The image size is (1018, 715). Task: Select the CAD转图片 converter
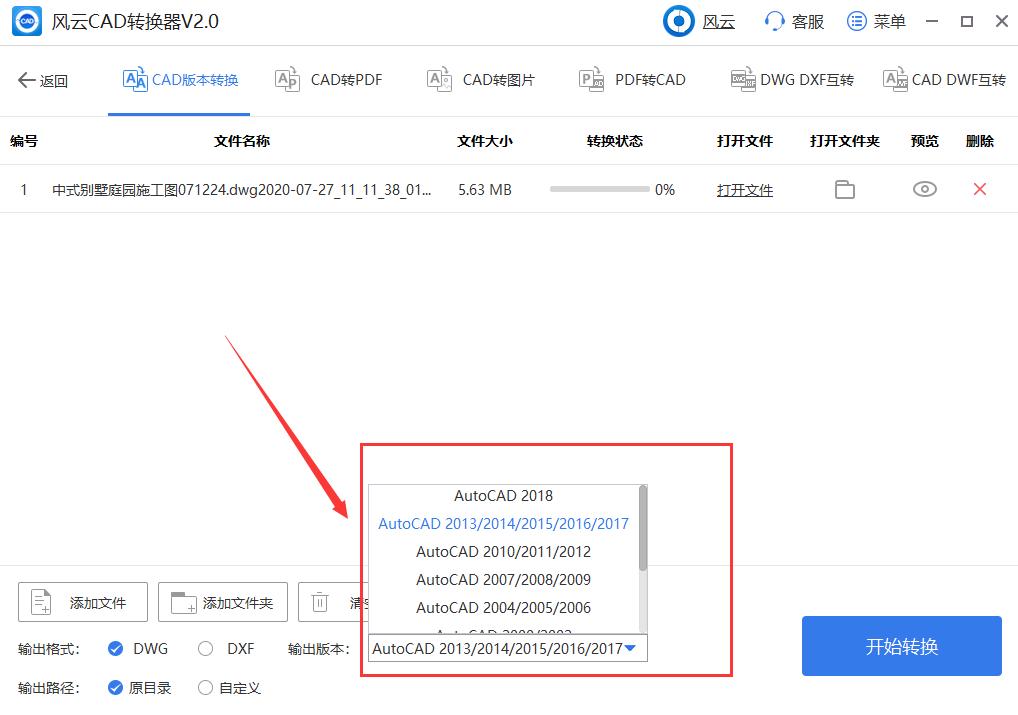481,79
